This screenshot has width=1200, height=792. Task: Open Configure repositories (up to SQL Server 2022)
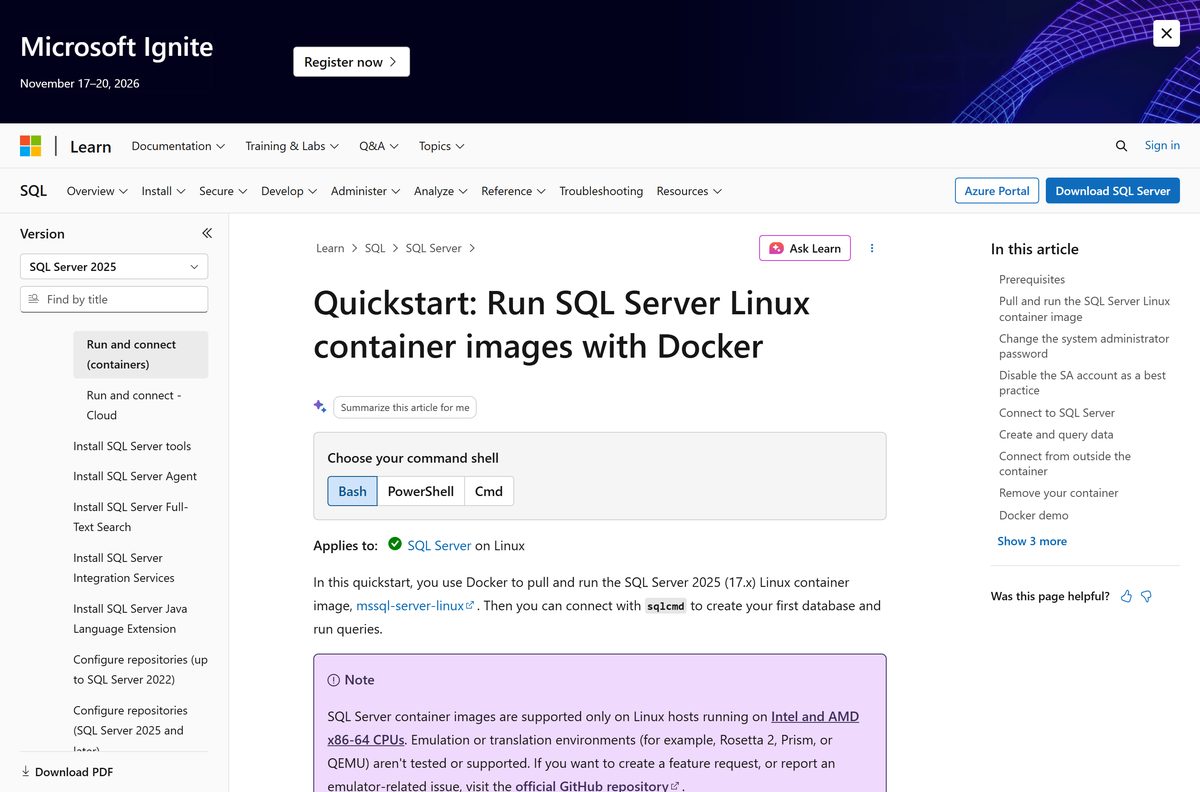[x=140, y=669]
